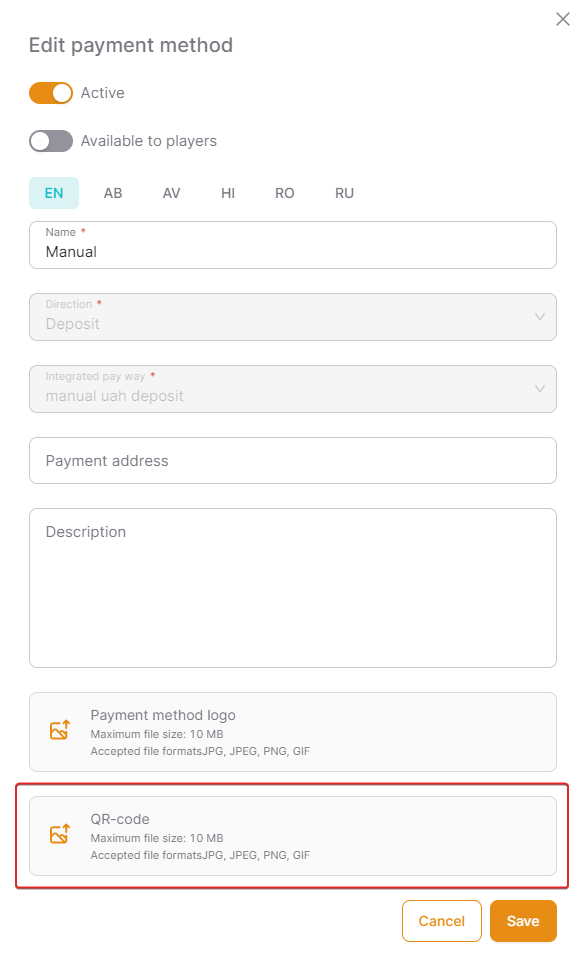The image size is (584, 957).
Task: Enable the Available to players switch
Action: coord(51,141)
